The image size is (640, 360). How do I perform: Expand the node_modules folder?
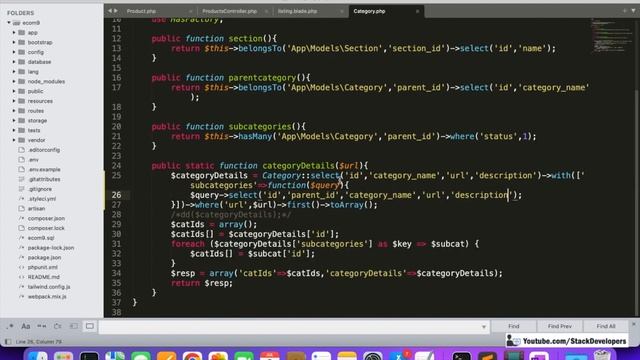(x=14, y=82)
